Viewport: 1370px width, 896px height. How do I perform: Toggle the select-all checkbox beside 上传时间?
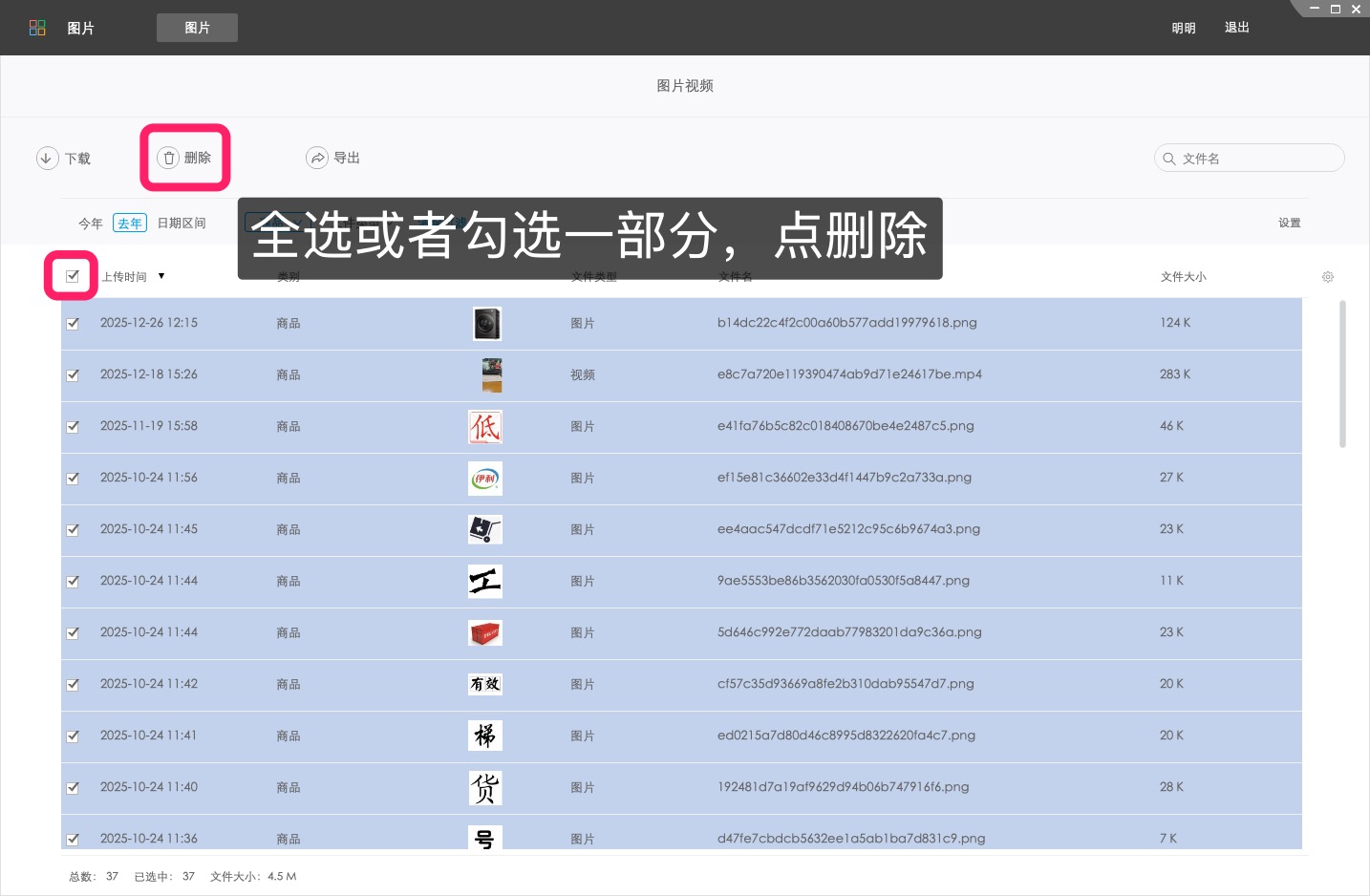tap(72, 276)
